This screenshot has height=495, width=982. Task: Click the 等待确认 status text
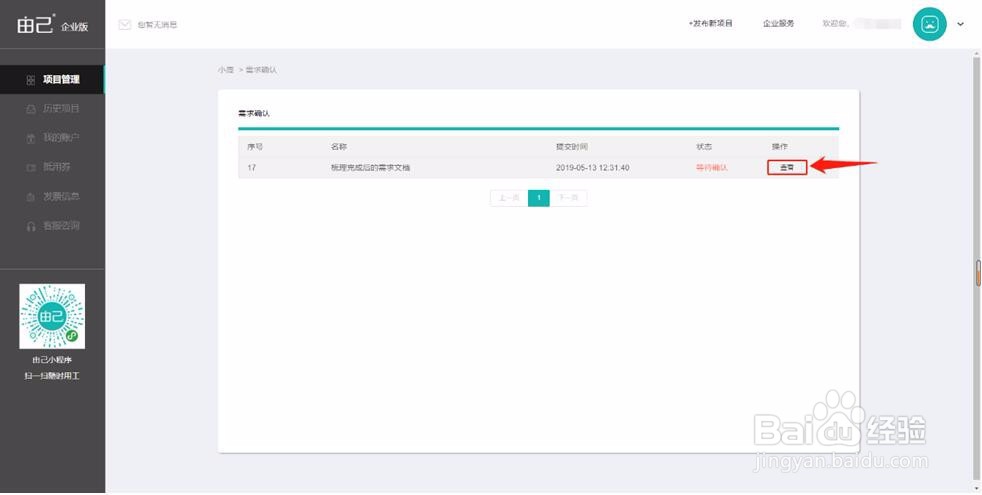(x=711, y=168)
